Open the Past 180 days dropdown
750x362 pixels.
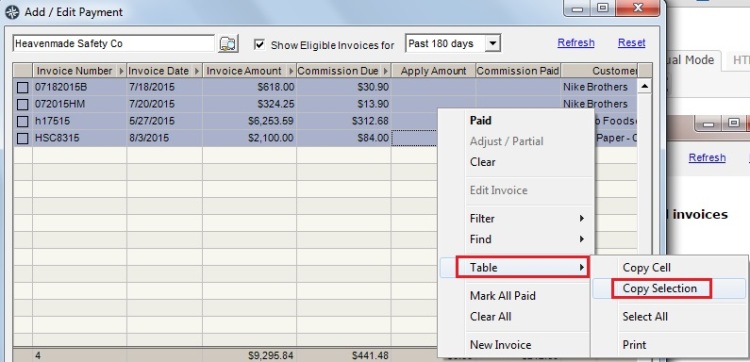[493, 44]
